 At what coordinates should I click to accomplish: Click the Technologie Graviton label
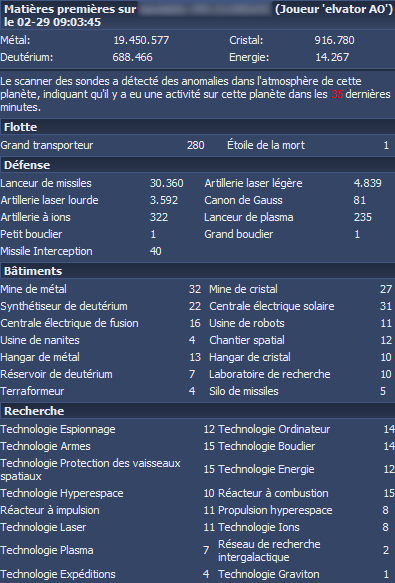(269, 574)
